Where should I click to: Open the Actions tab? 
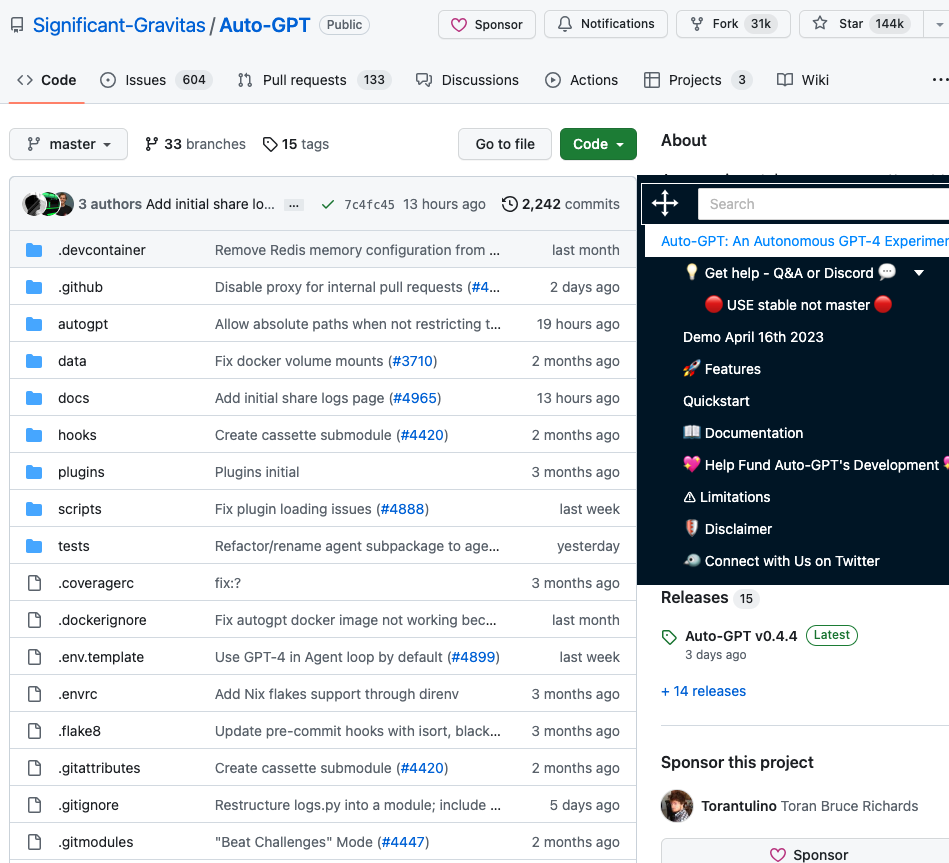click(x=581, y=80)
